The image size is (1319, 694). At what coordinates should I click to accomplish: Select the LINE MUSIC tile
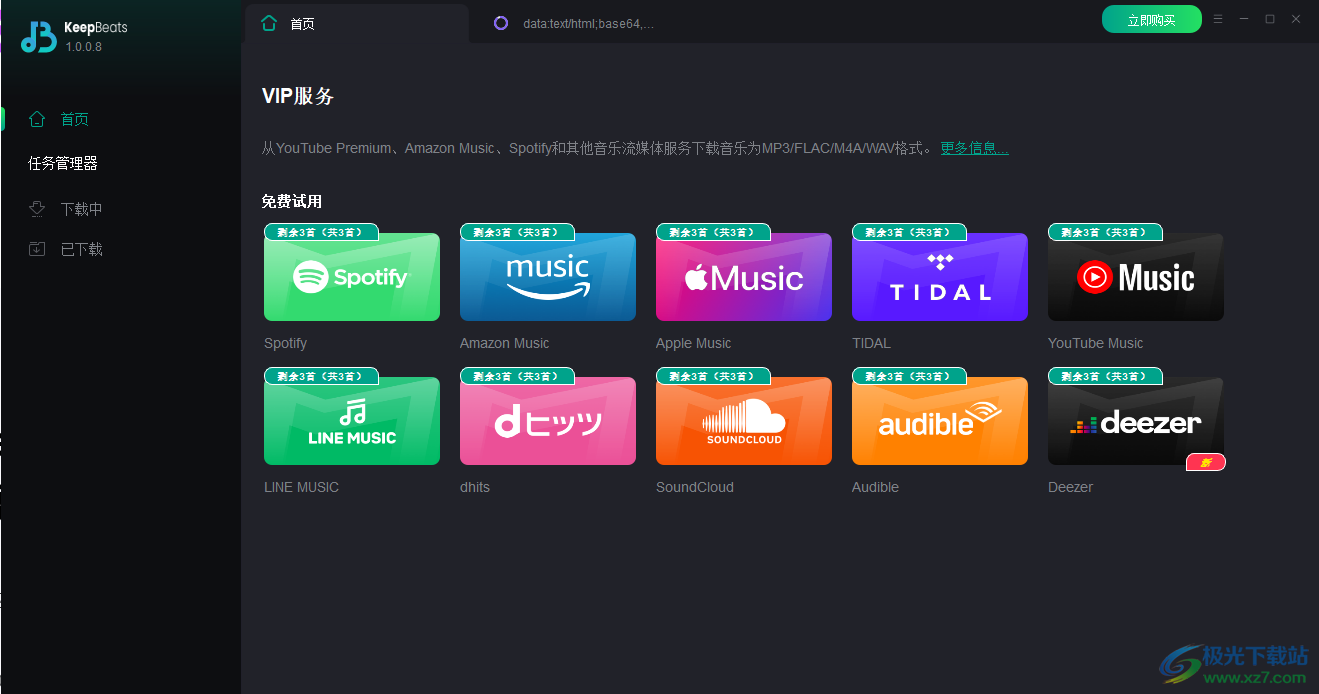coord(351,421)
